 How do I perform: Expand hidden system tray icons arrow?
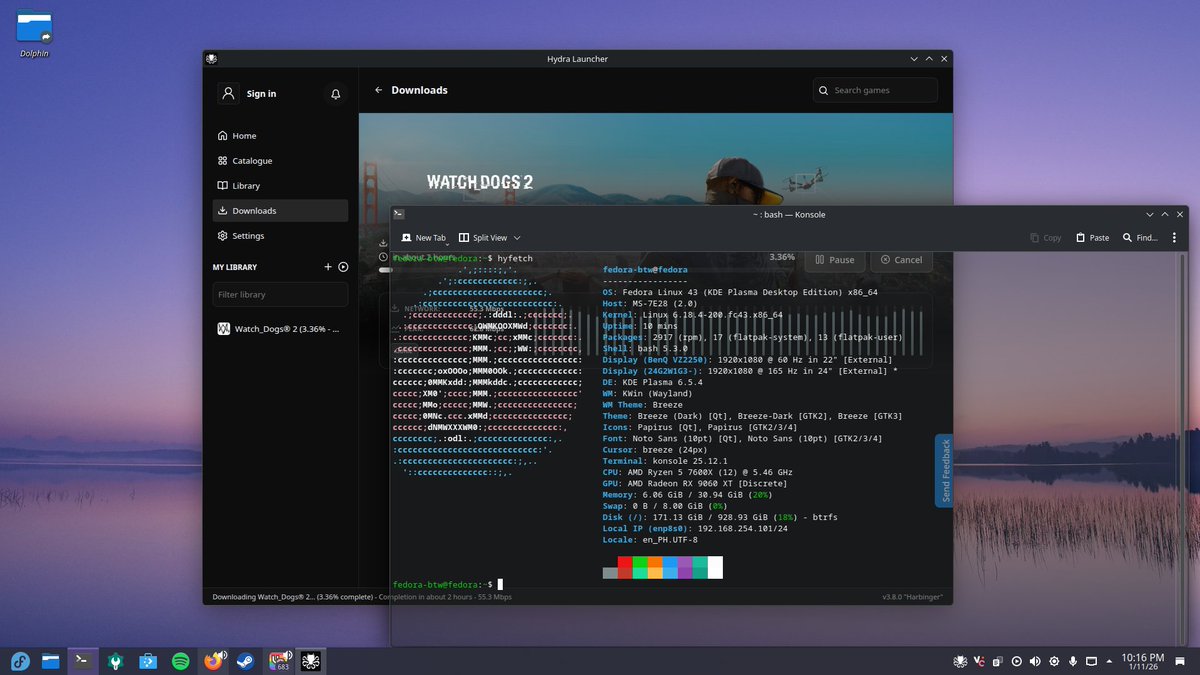(x=1108, y=661)
